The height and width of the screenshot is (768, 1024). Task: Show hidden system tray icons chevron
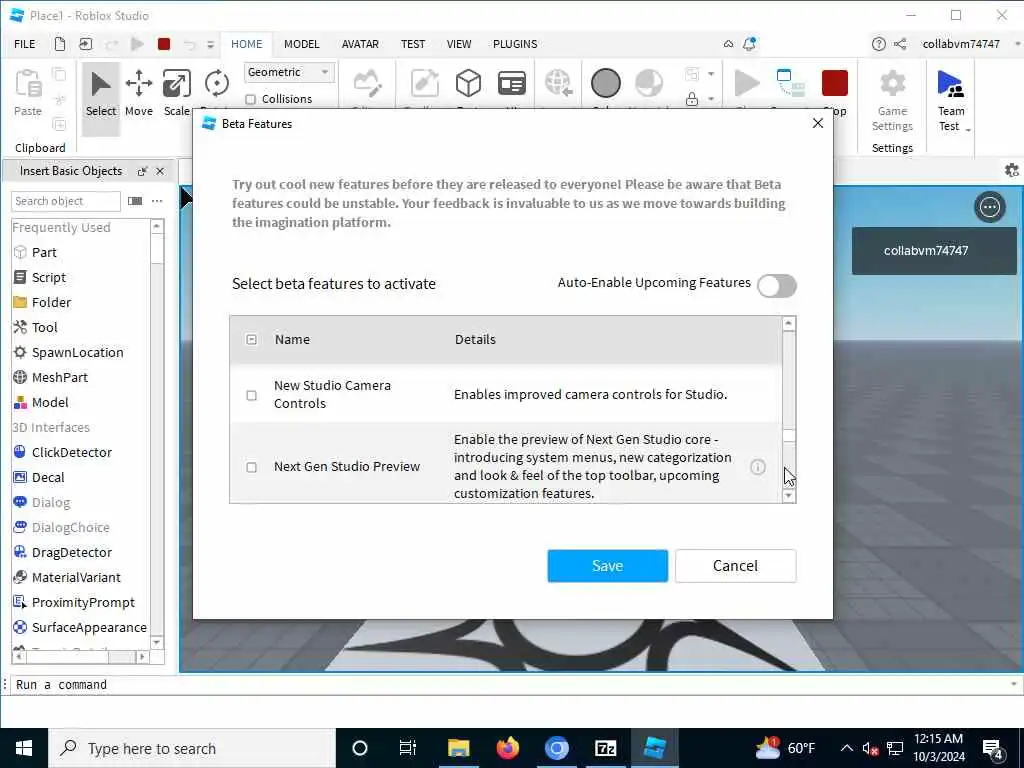(846, 748)
